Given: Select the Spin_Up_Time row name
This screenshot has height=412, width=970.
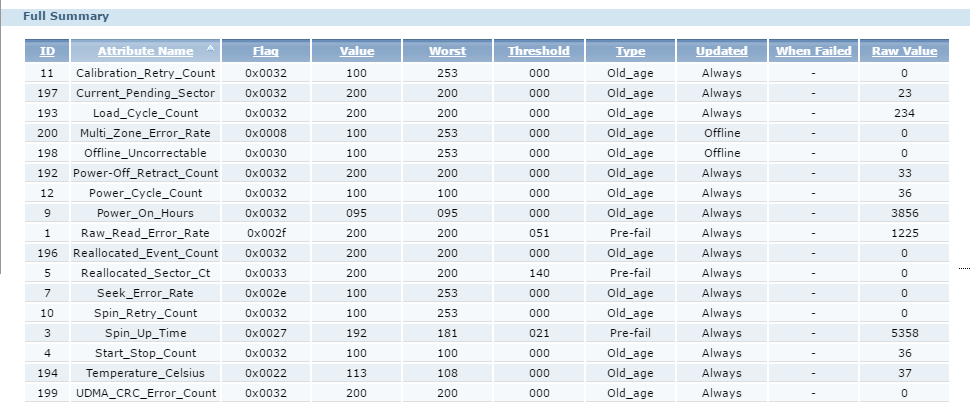Looking at the screenshot, I should pyautogui.click(x=146, y=333).
